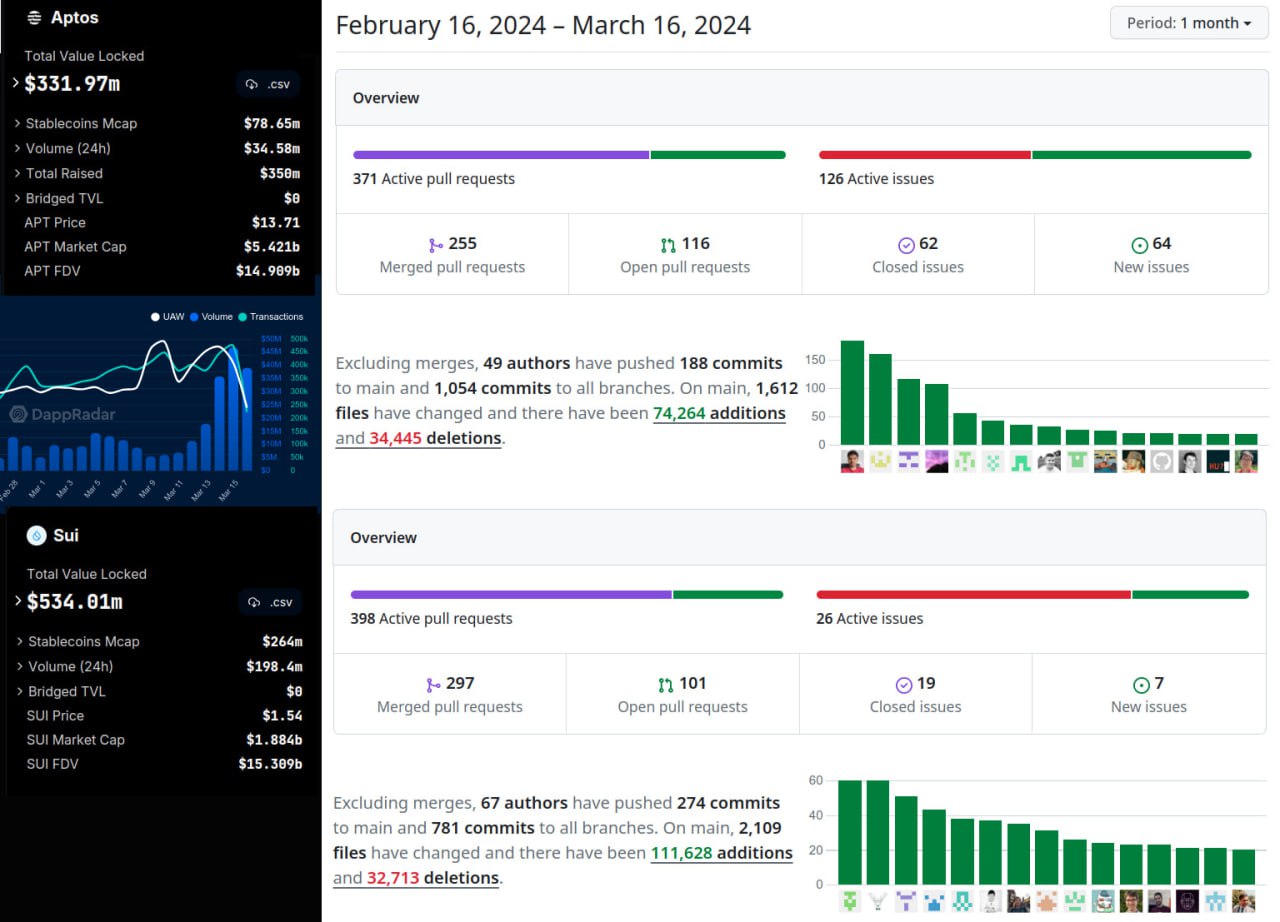The width and height of the screenshot is (1280, 922).
Task: Expand Aptos Total Raised row
Action: click(18, 174)
